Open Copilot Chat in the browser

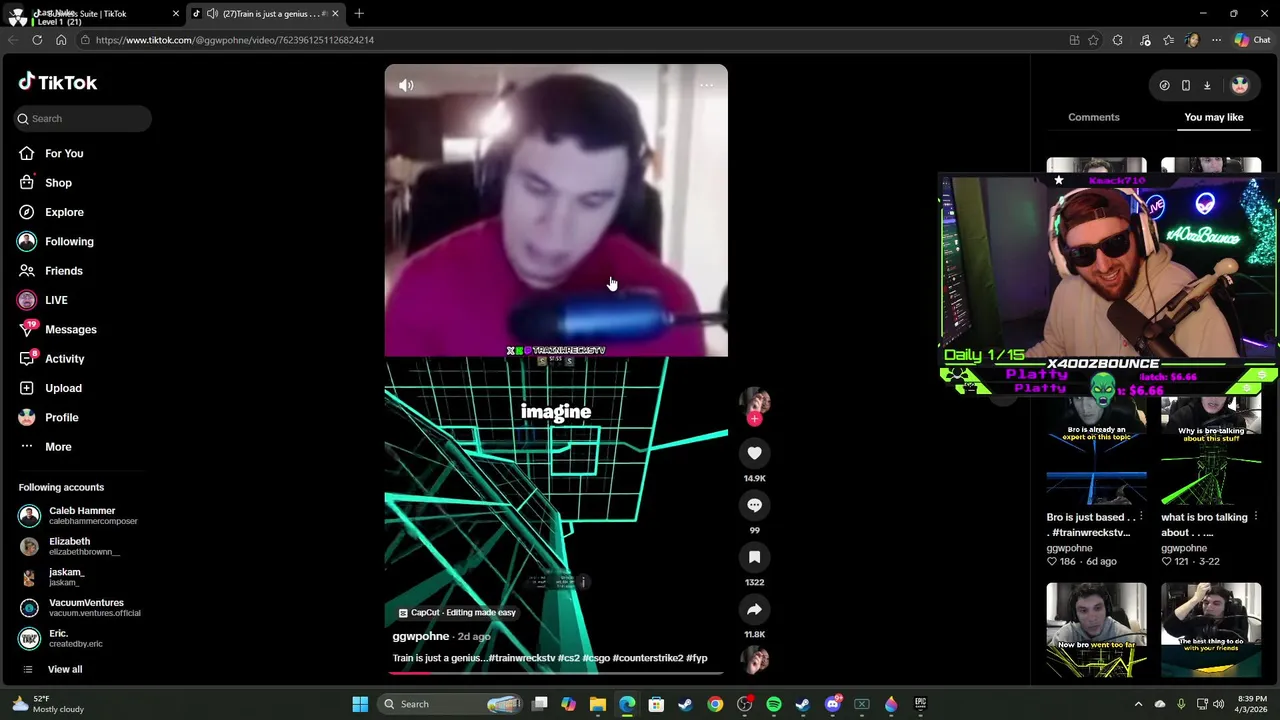tap(1253, 40)
